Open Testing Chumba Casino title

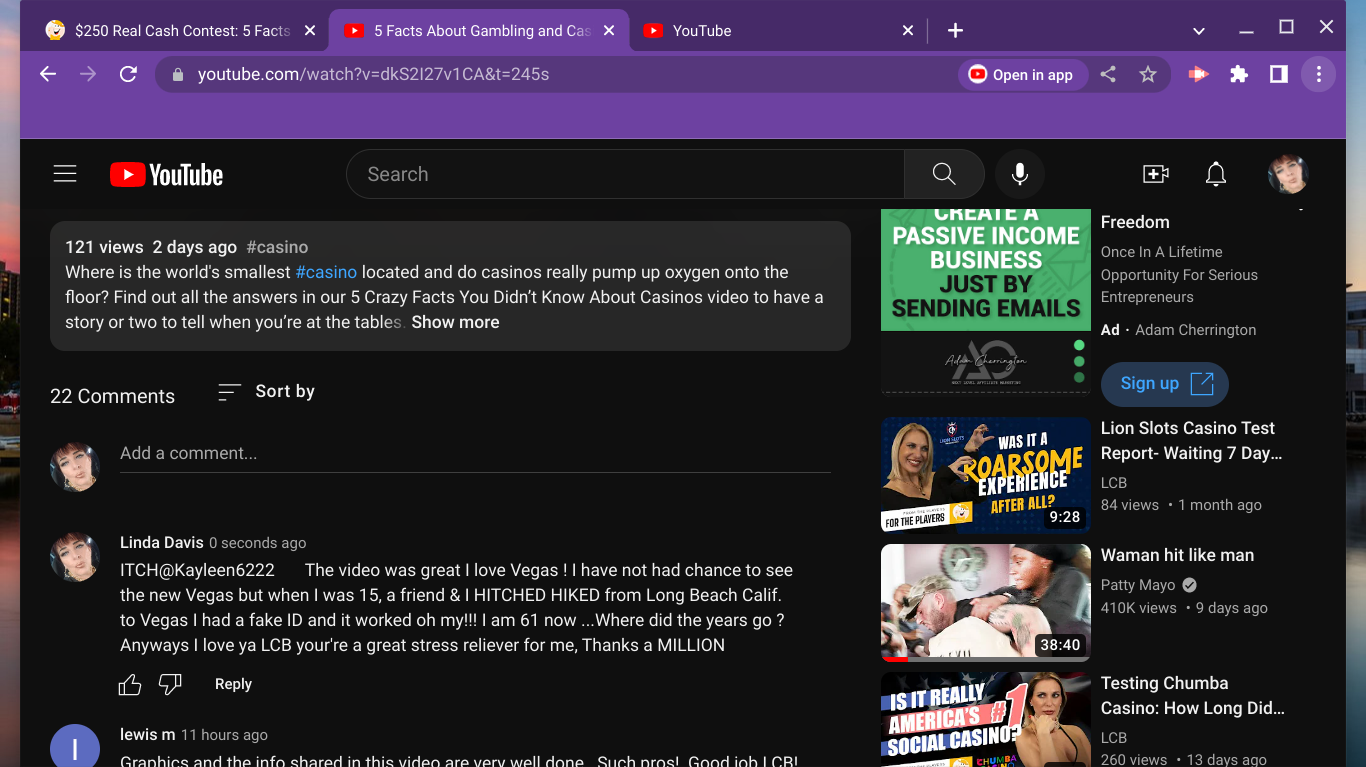click(1193, 696)
